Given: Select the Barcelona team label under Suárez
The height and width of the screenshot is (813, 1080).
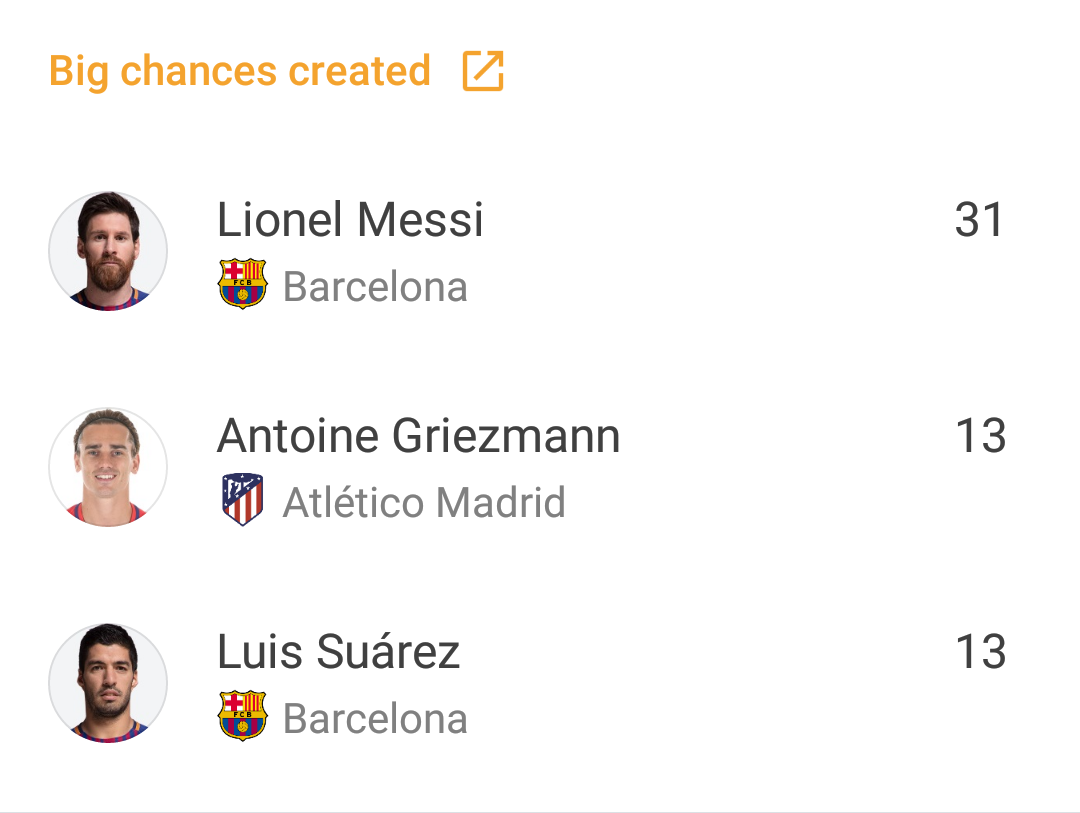Looking at the screenshot, I should coord(375,719).
